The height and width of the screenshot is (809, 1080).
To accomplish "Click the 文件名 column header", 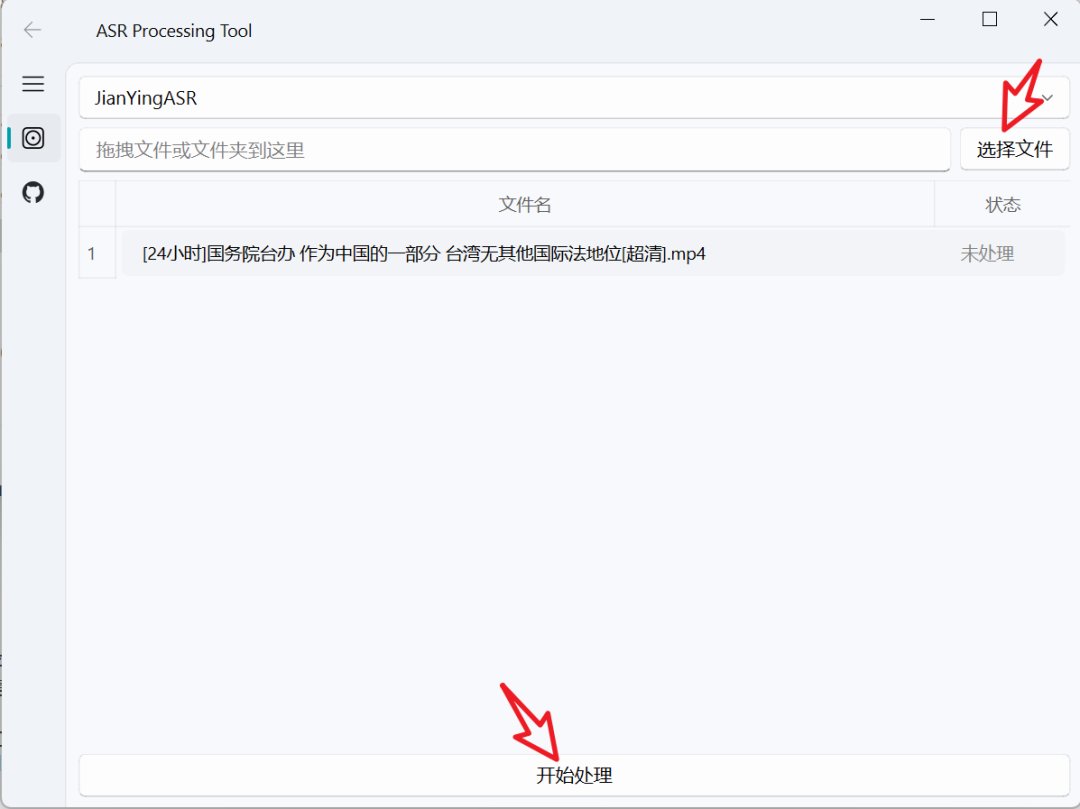I will point(524,204).
